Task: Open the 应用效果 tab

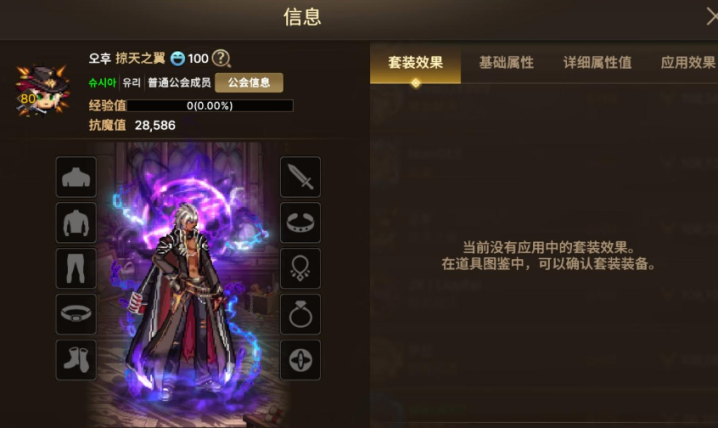Action: coord(688,63)
